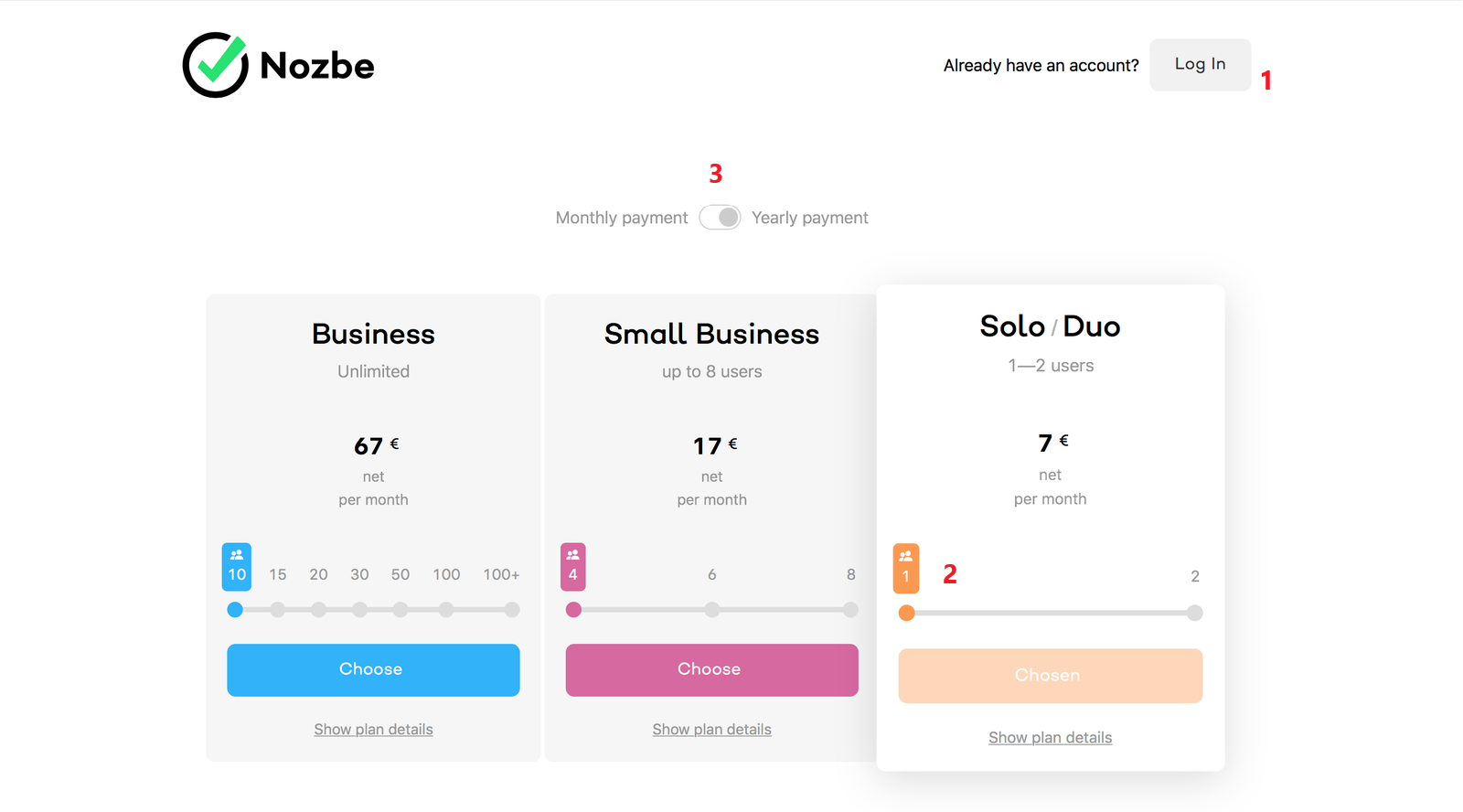The height and width of the screenshot is (812, 1463).
Task: Click the orange users badge showing 1
Action: (x=906, y=569)
